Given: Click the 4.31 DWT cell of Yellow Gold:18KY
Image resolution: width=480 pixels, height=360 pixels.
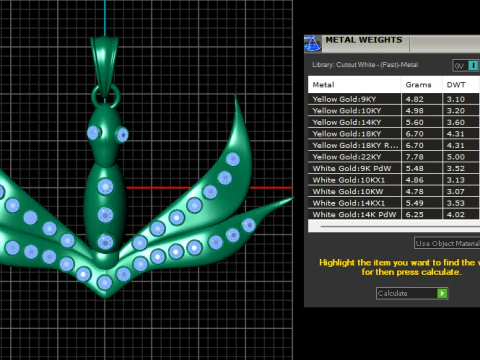Looking at the screenshot, I should point(461,134).
